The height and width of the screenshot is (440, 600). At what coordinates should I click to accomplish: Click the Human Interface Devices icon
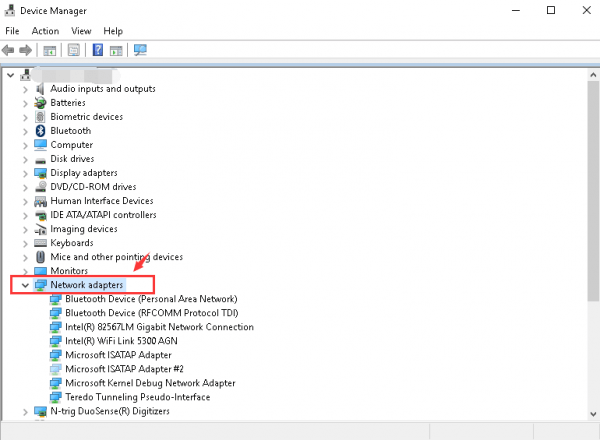click(40, 201)
